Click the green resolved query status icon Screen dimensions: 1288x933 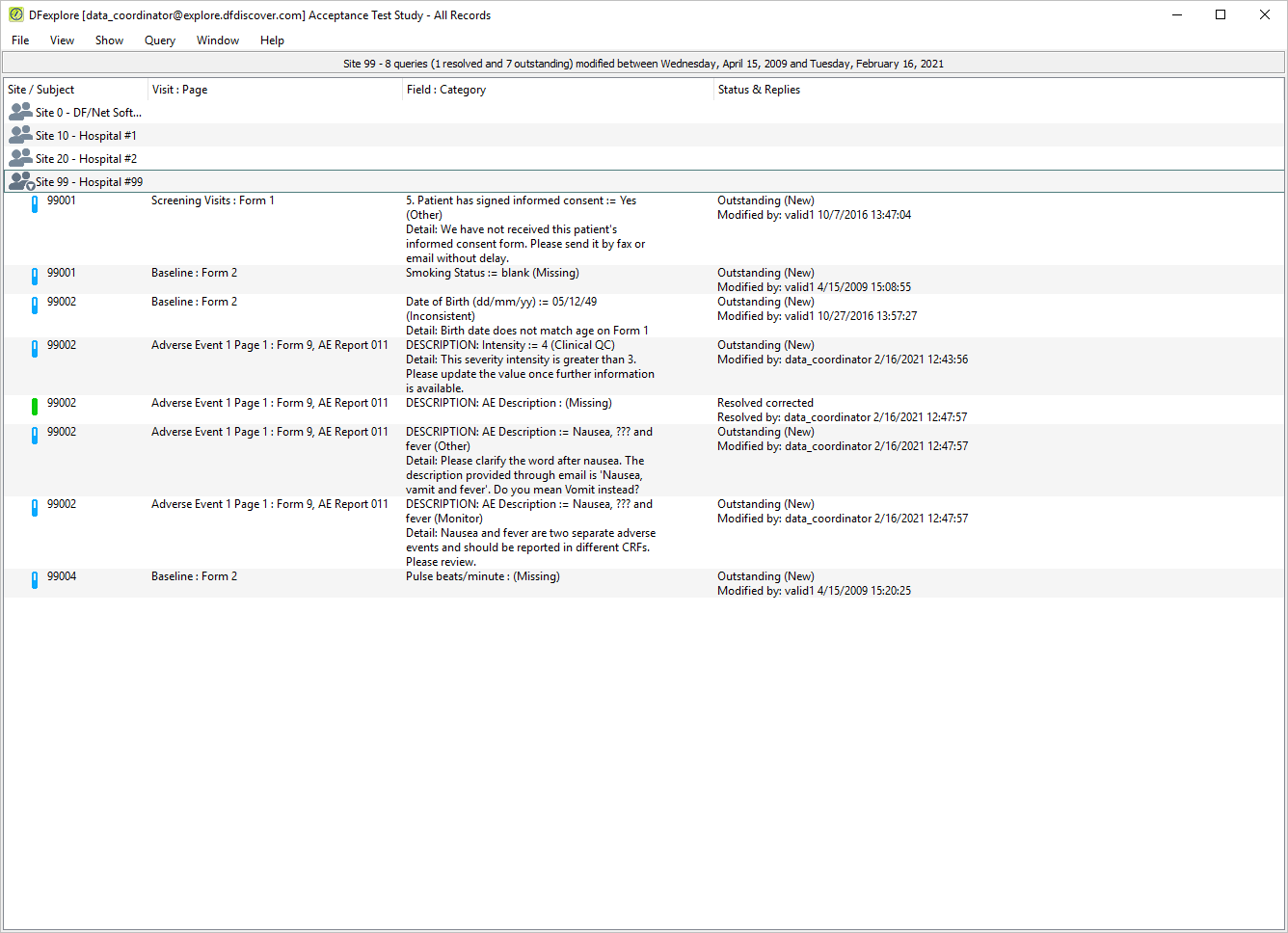tap(35, 407)
